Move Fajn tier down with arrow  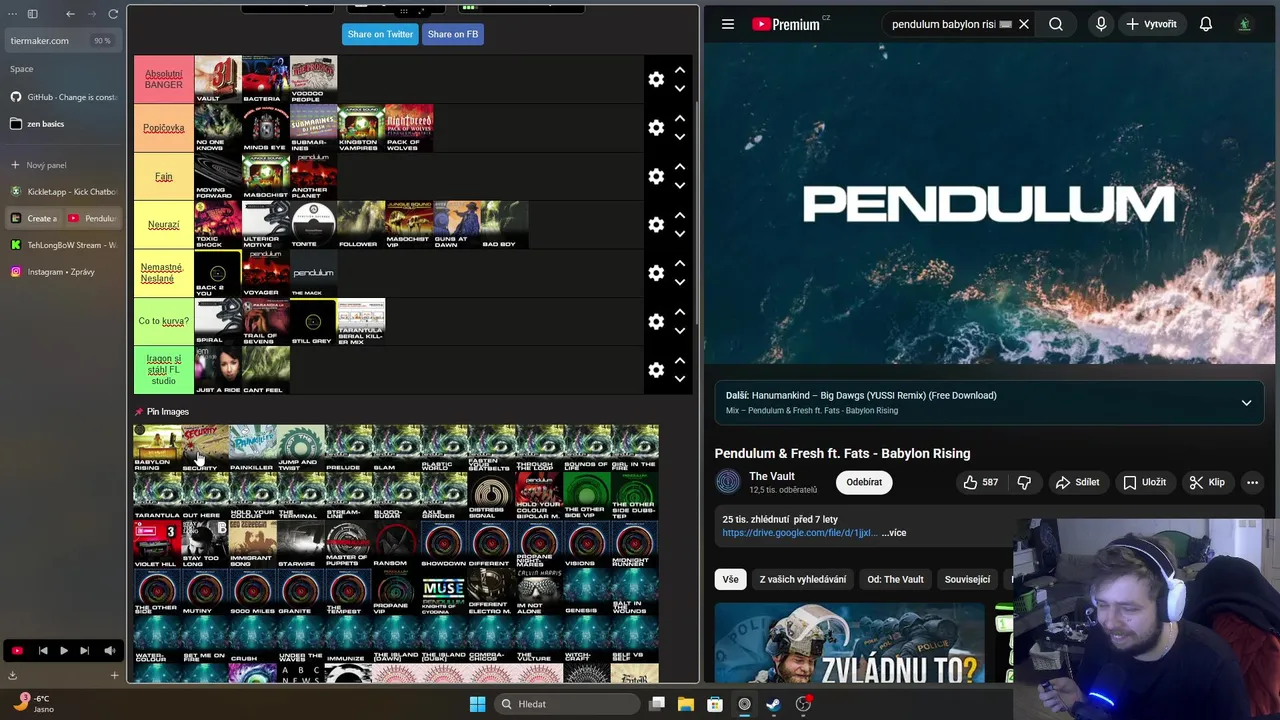click(x=680, y=186)
